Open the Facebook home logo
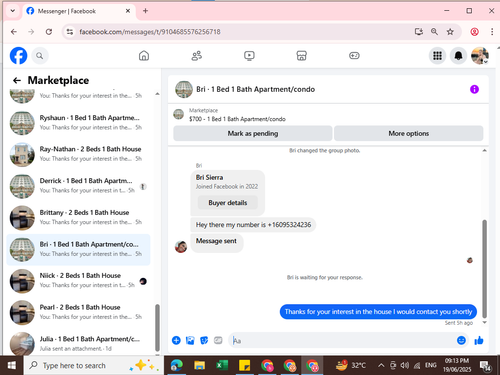 click(x=18, y=55)
